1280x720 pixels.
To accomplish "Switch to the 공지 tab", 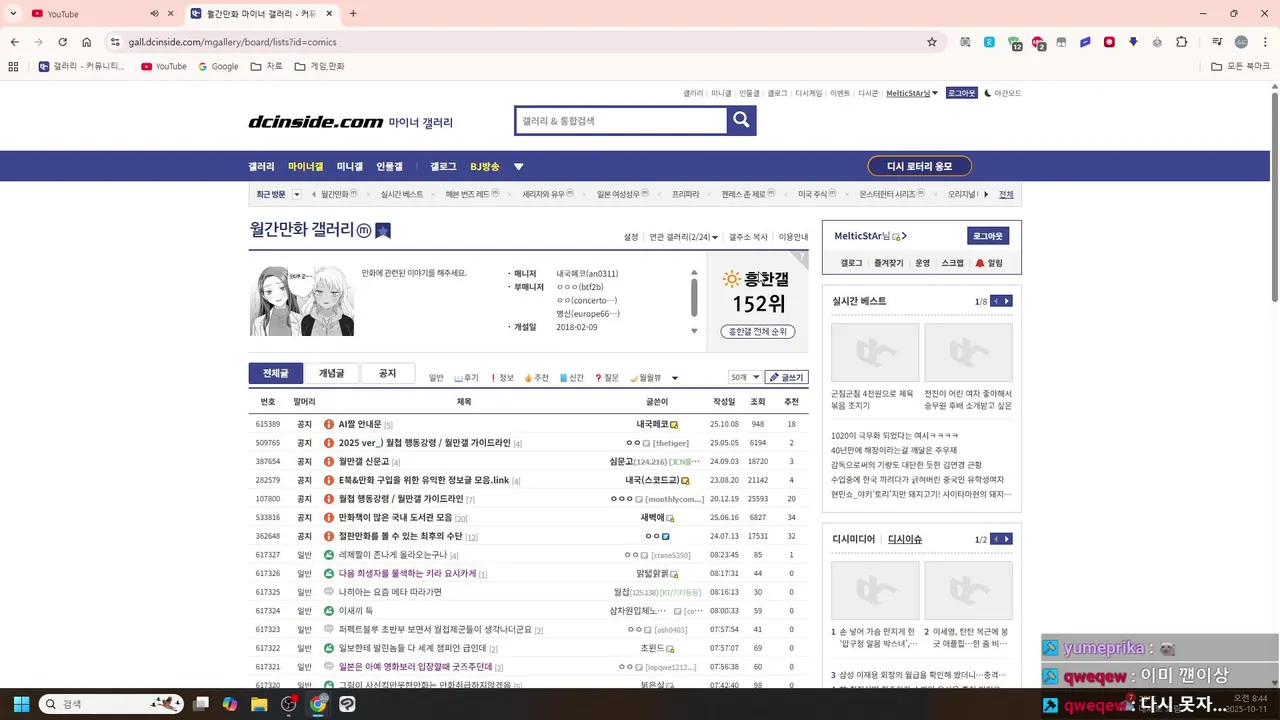I will pyautogui.click(x=387, y=373).
